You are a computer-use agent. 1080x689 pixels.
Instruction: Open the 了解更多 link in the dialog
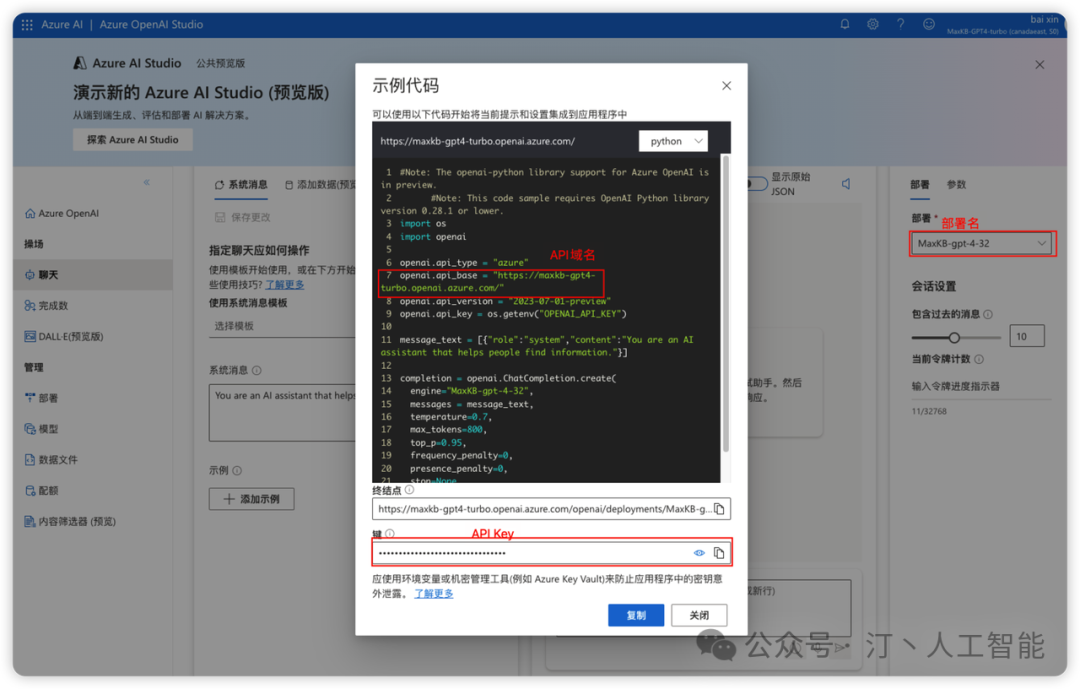click(433, 594)
